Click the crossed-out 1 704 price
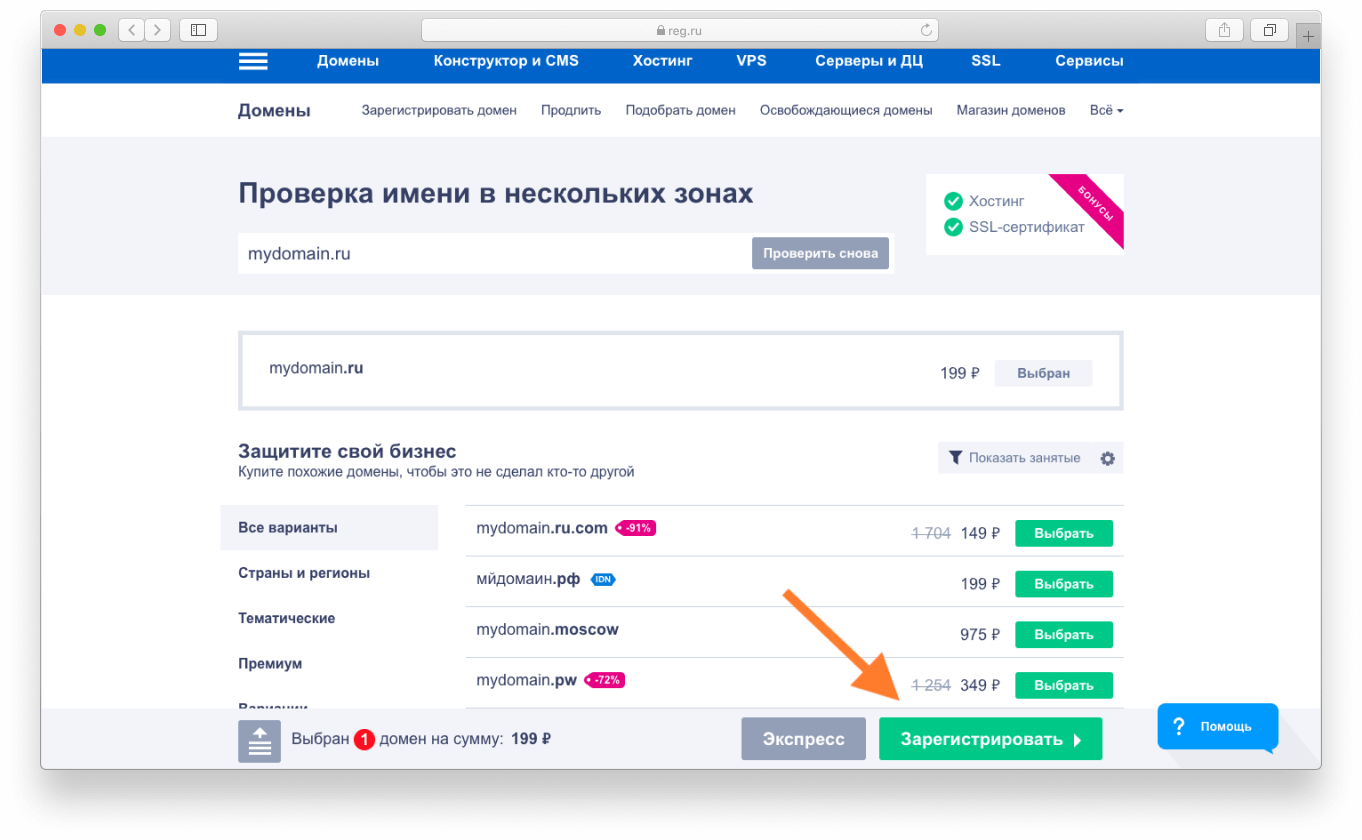 tap(931, 533)
